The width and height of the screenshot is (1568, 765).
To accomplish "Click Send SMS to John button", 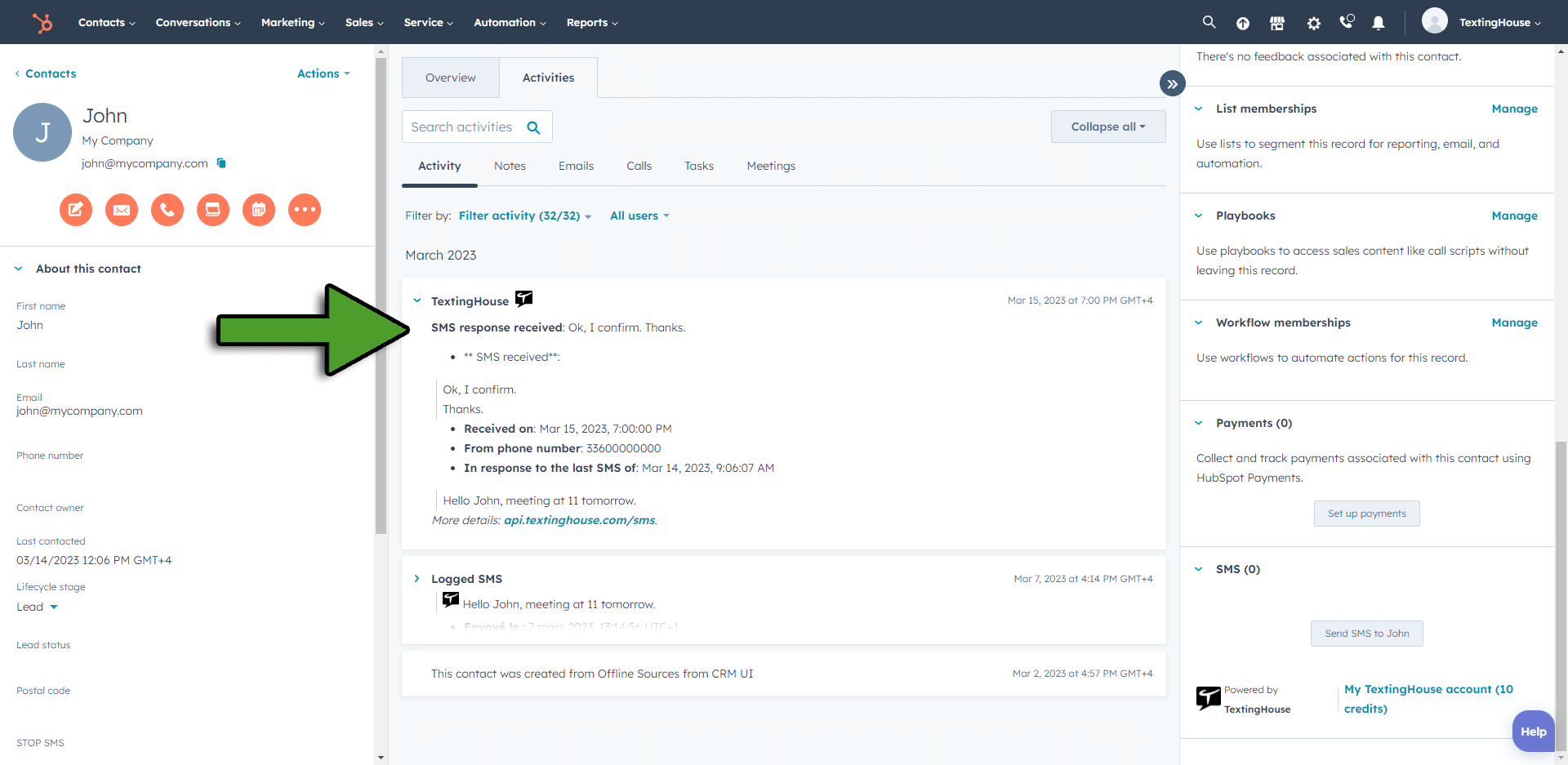I will 1366,634.
